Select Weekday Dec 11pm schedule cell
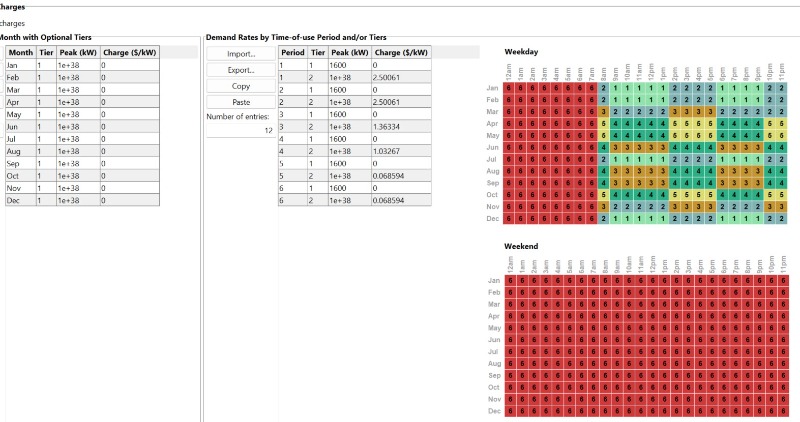This screenshot has height=422, width=800. click(x=781, y=218)
